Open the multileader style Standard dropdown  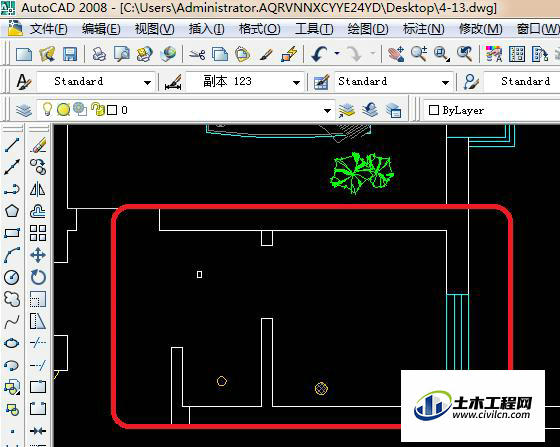[x=522, y=82]
